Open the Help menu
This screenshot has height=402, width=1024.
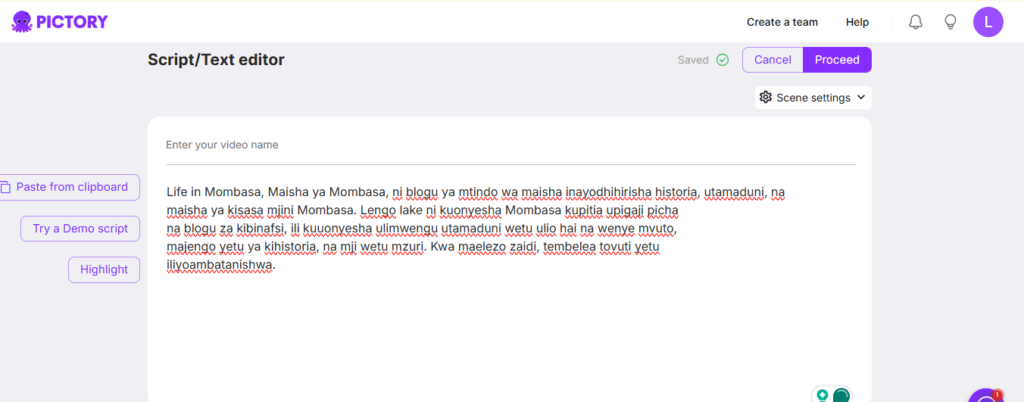tap(857, 22)
